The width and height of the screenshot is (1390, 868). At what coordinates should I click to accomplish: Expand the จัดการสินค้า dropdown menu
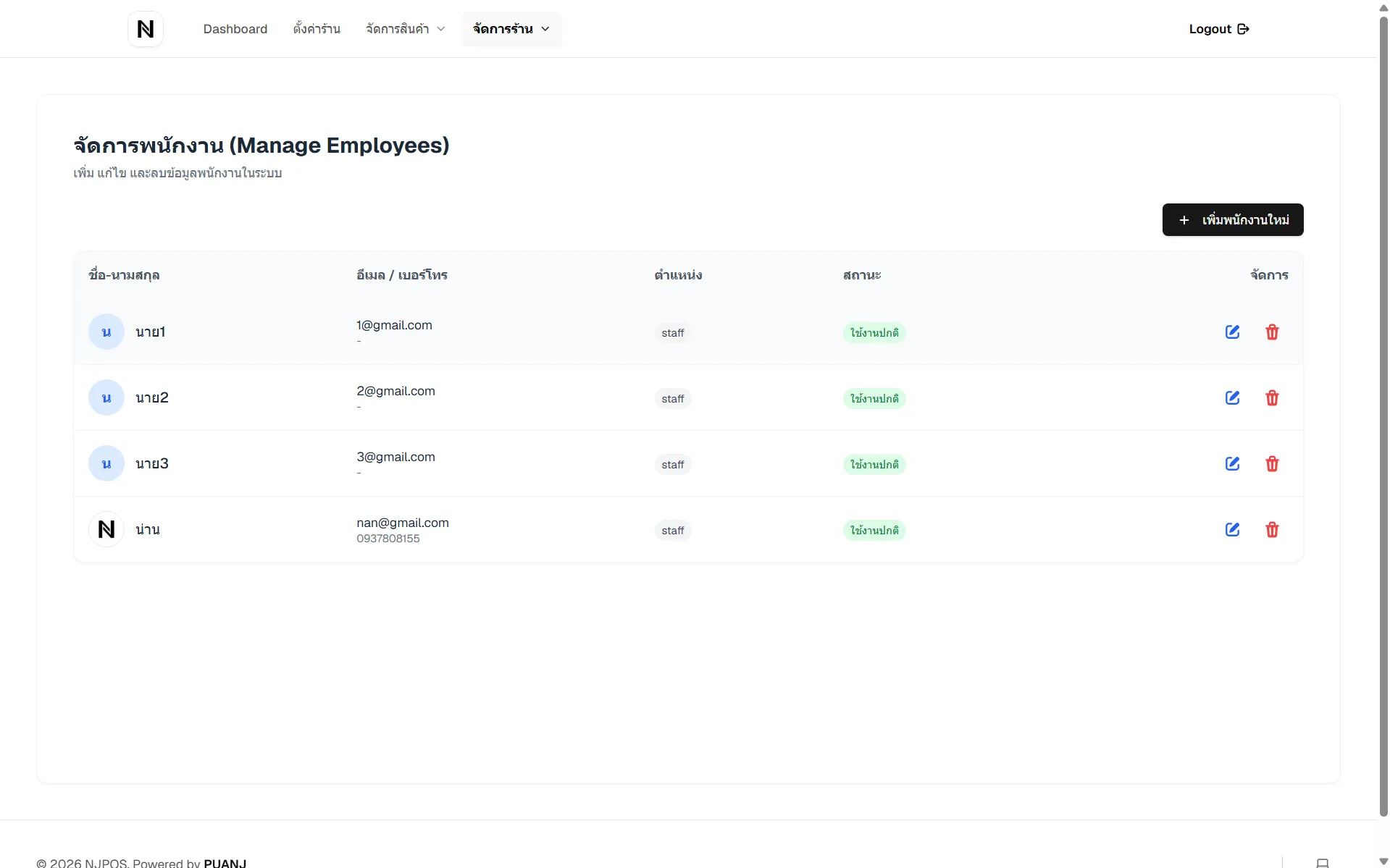tap(406, 29)
